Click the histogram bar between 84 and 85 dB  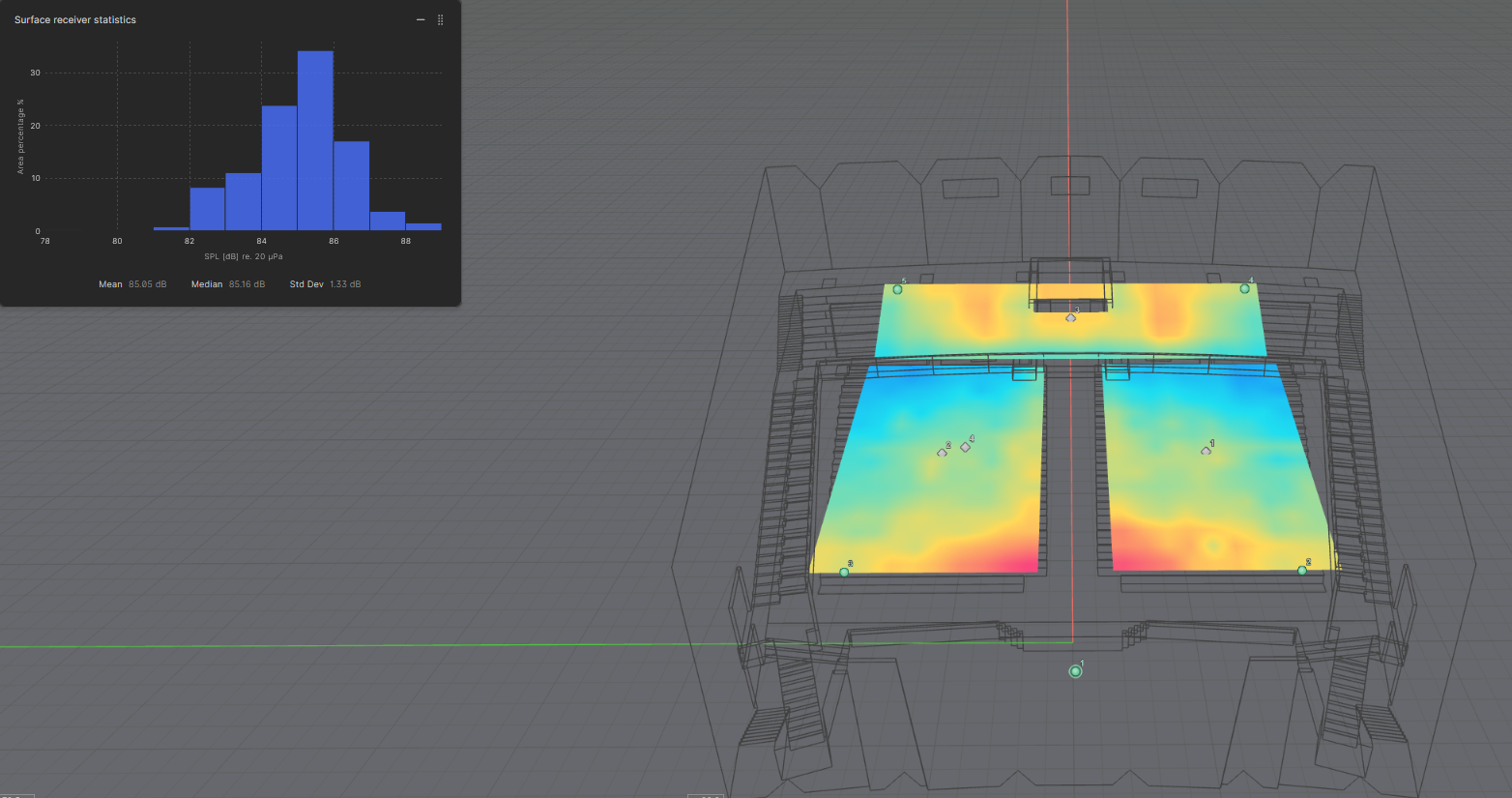279,167
